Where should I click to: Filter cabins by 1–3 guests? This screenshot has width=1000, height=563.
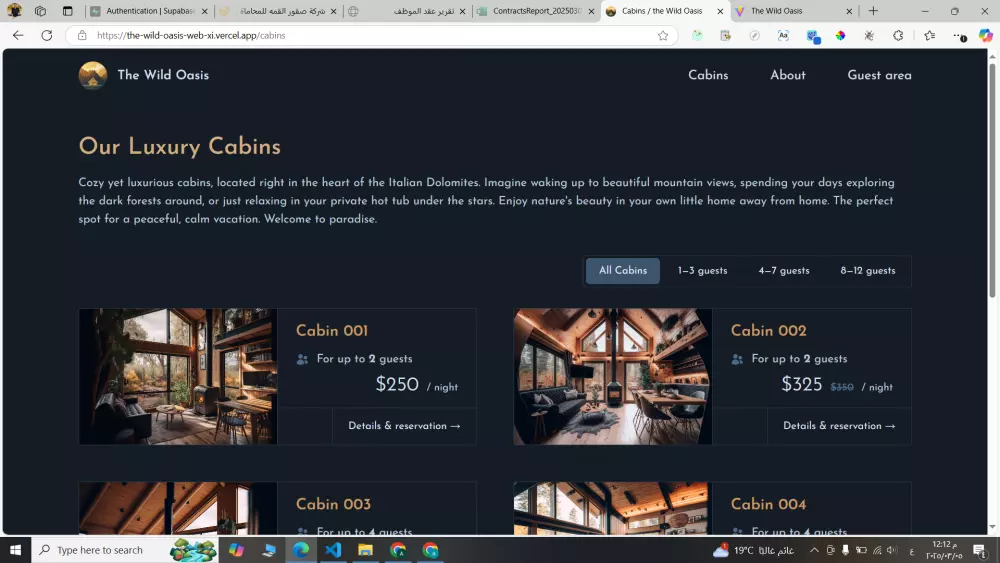coord(702,270)
